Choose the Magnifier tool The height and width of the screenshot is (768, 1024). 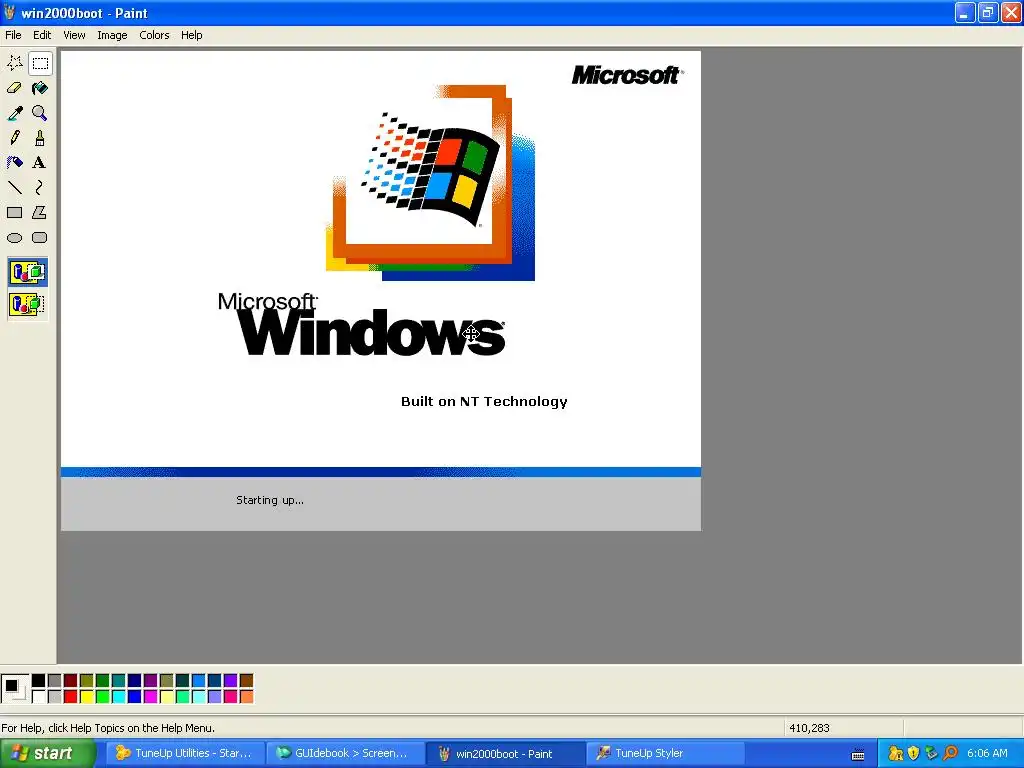pos(40,113)
